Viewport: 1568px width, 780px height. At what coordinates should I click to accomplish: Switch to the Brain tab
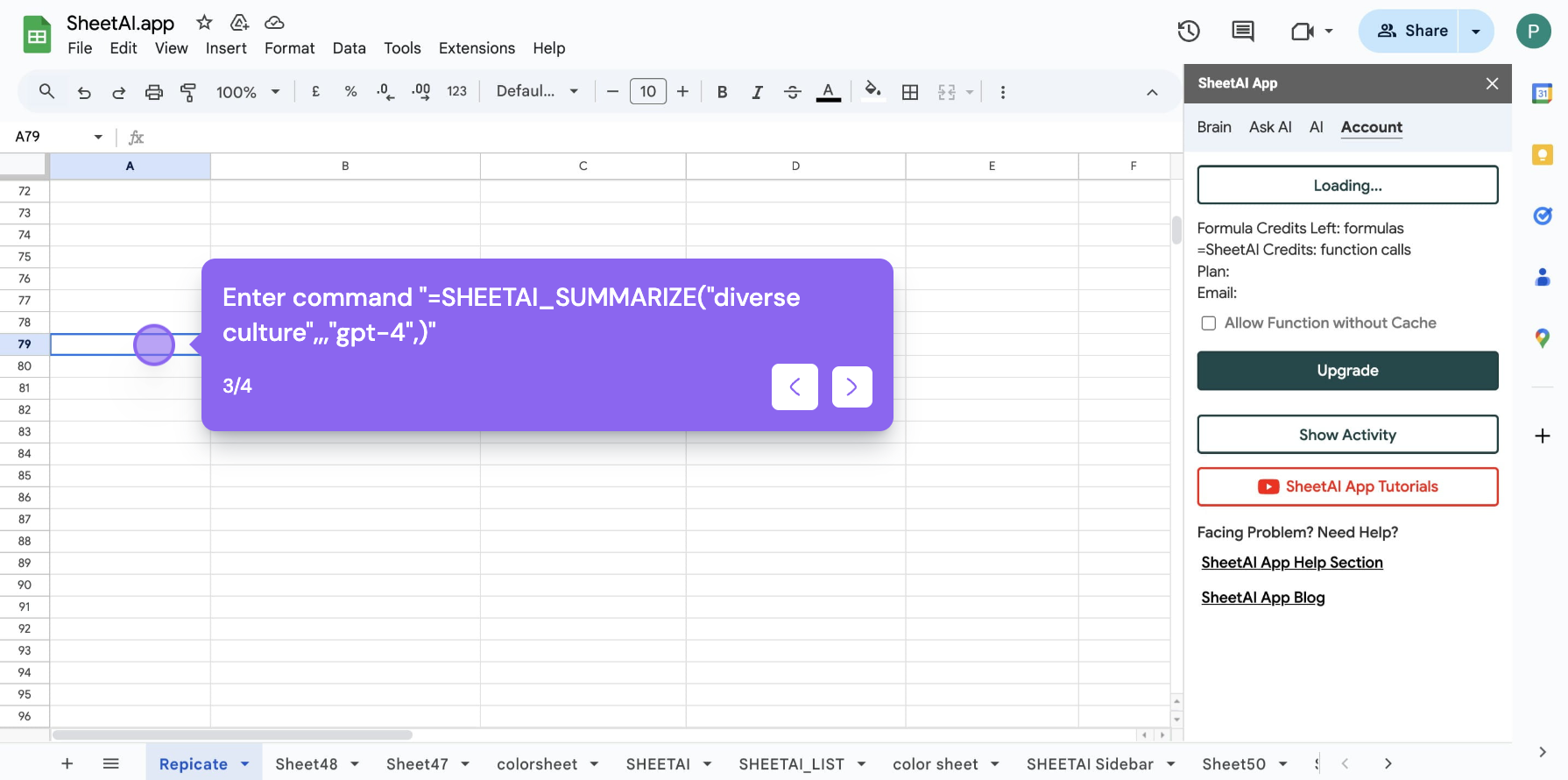1214,127
